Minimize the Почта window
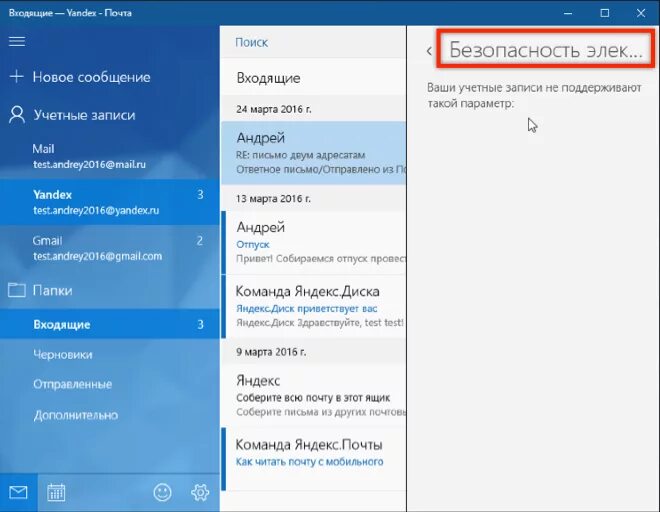The image size is (660, 512). [x=568, y=13]
